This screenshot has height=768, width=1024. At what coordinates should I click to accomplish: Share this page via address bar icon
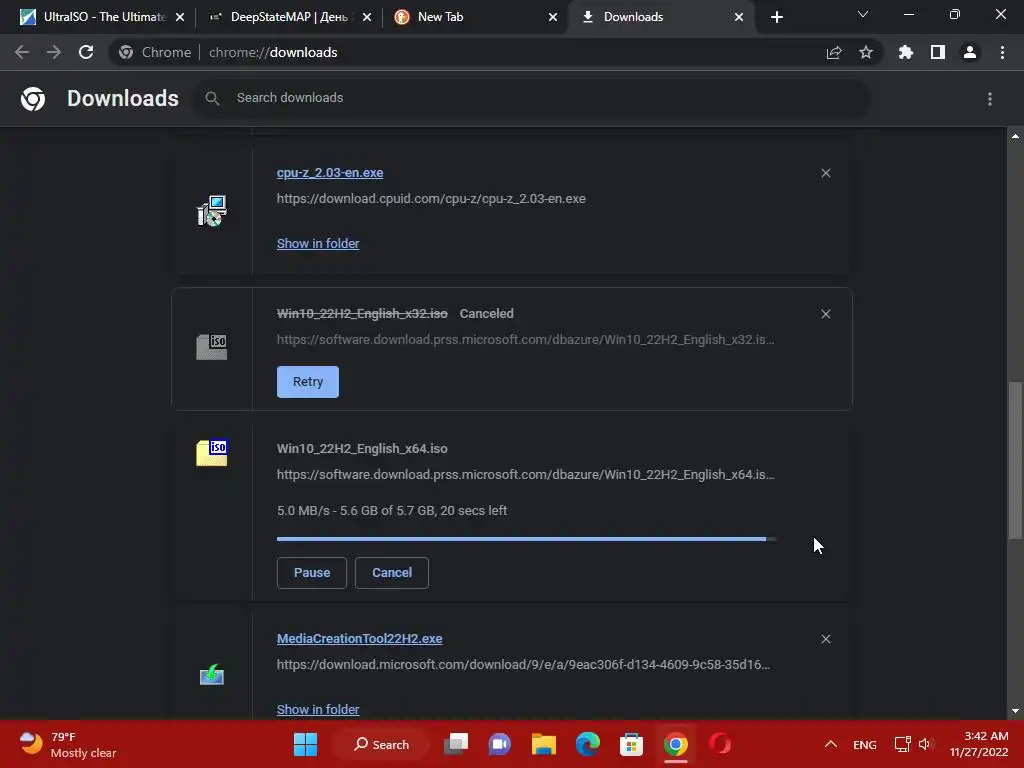pos(834,52)
